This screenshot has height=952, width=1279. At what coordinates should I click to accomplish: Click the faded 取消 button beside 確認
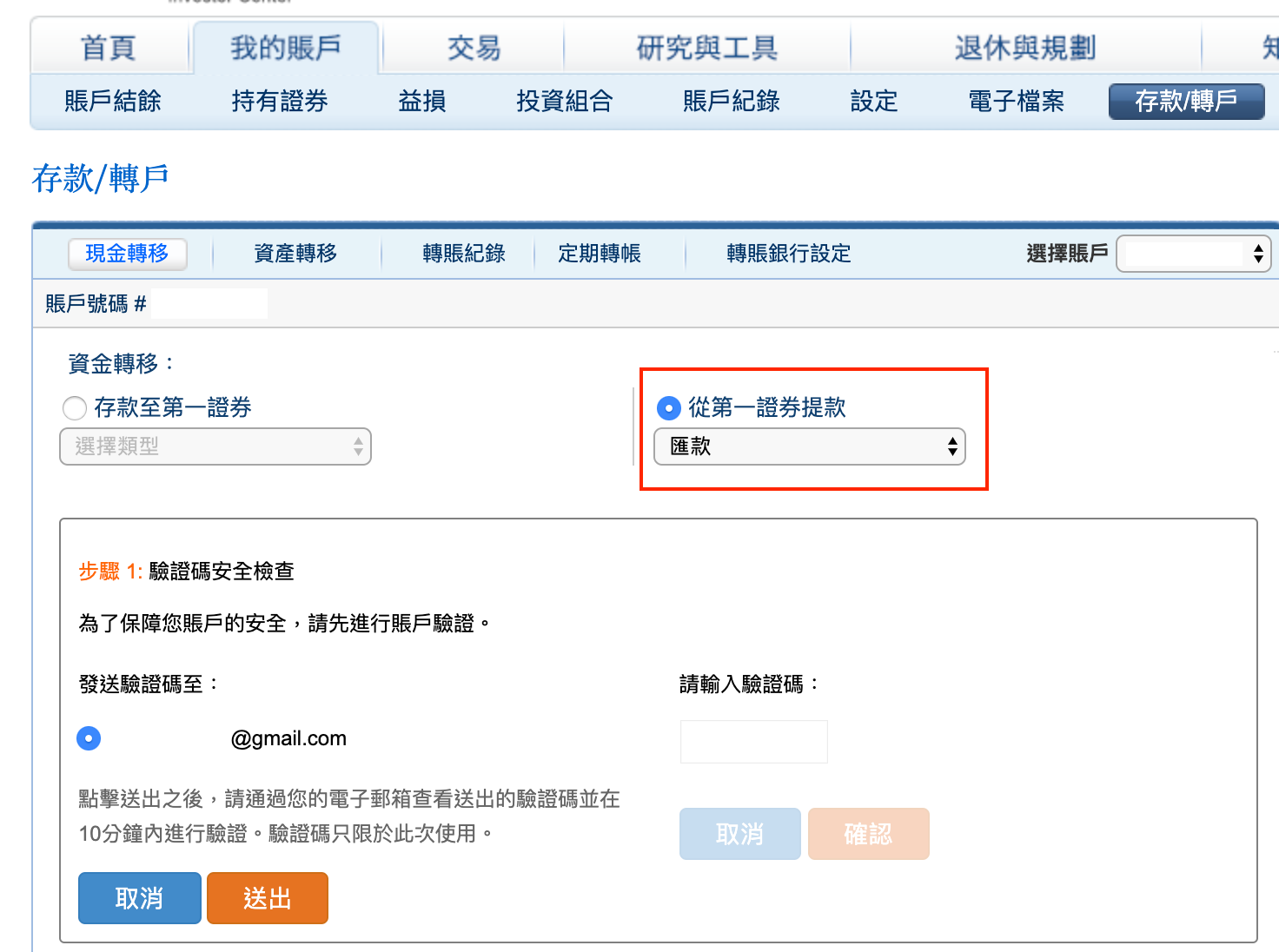click(x=740, y=834)
